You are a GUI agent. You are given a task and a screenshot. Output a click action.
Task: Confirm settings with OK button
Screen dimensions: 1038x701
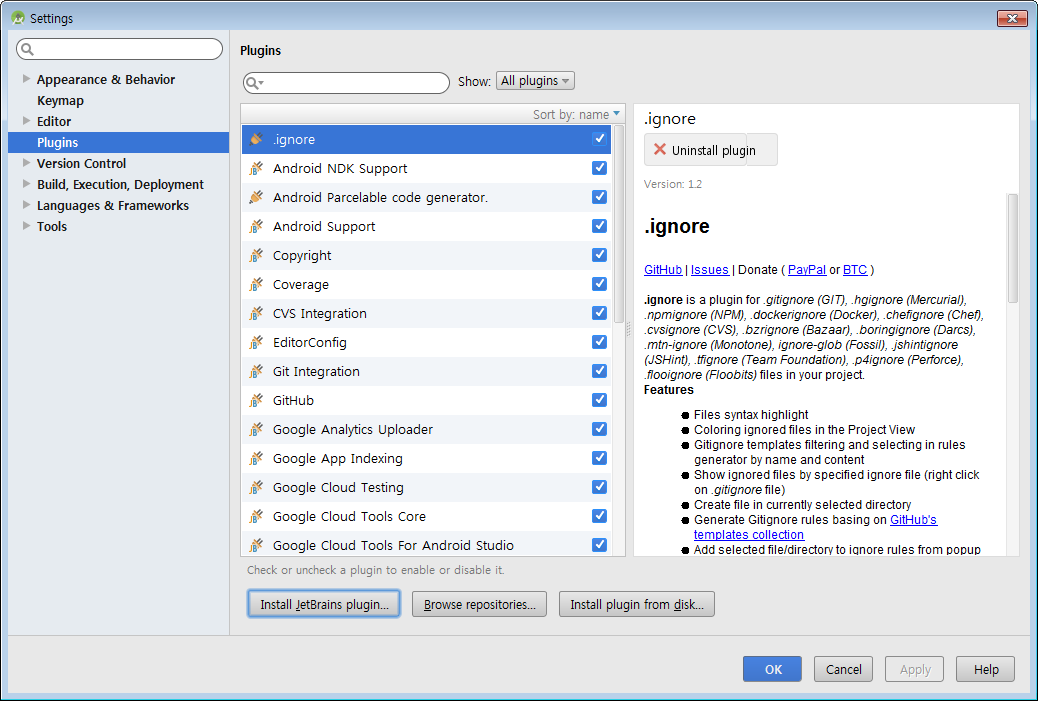pyautogui.click(x=773, y=669)
